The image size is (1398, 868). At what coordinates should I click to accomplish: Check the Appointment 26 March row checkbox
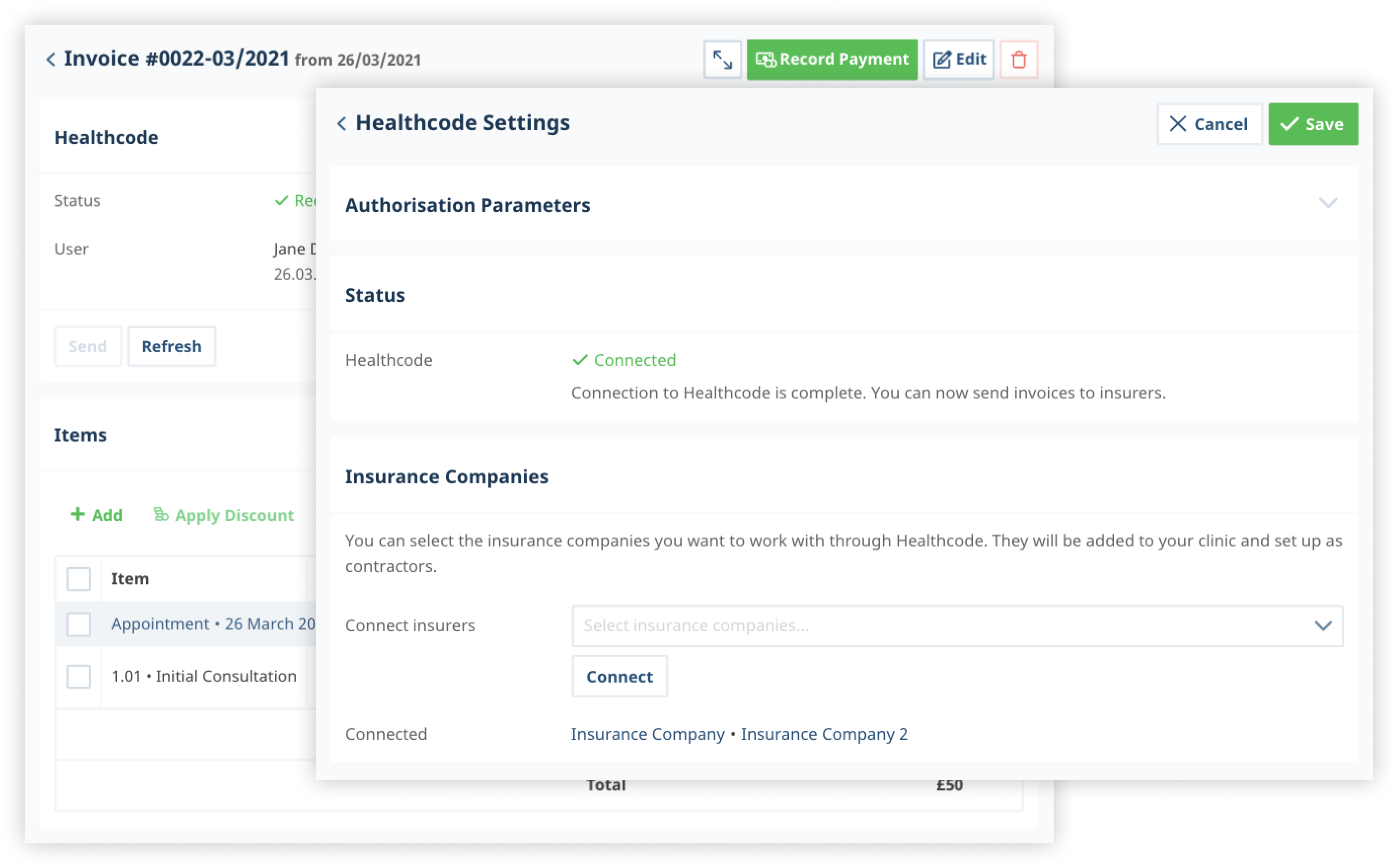click(x=78, y=624)
